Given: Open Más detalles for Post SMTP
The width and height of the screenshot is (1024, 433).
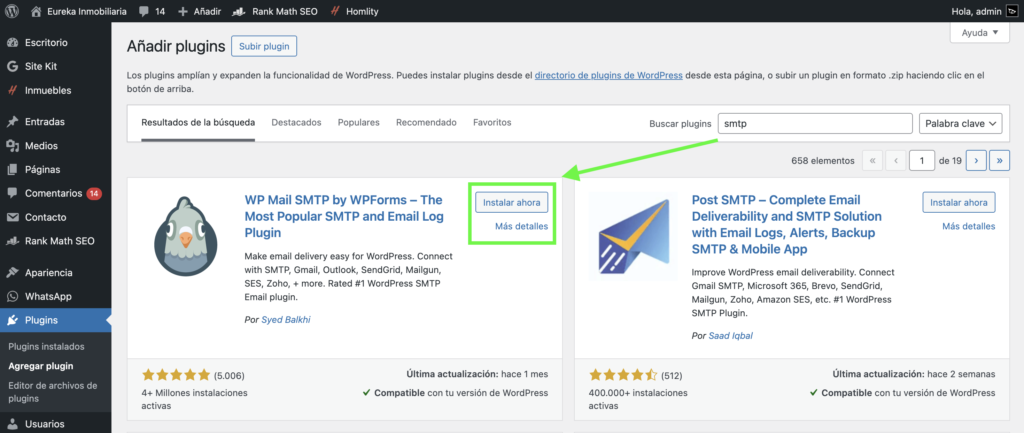Looking at the screenshot, I should click(968, 226).
